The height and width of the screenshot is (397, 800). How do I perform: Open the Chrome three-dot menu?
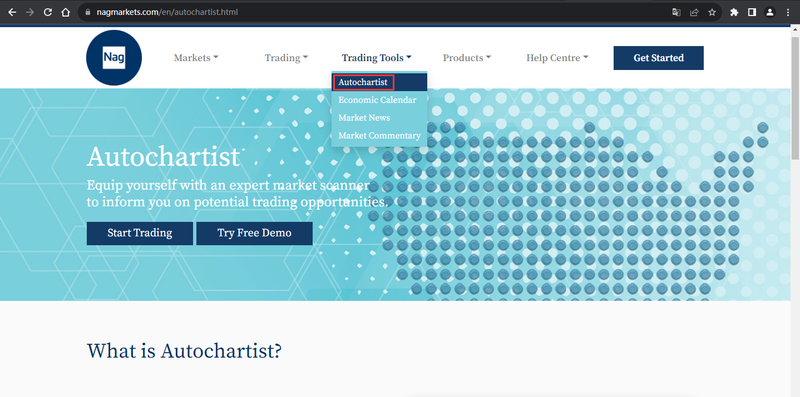788,12
